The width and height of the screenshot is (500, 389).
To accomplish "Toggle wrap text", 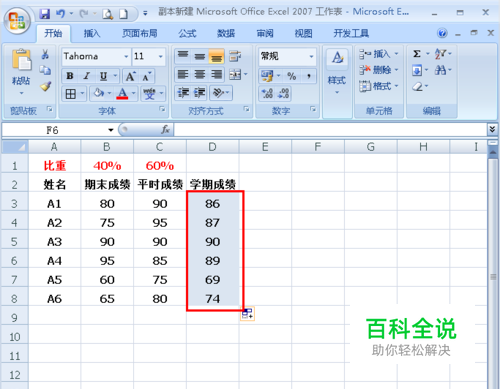I will (x=235, y=56).
